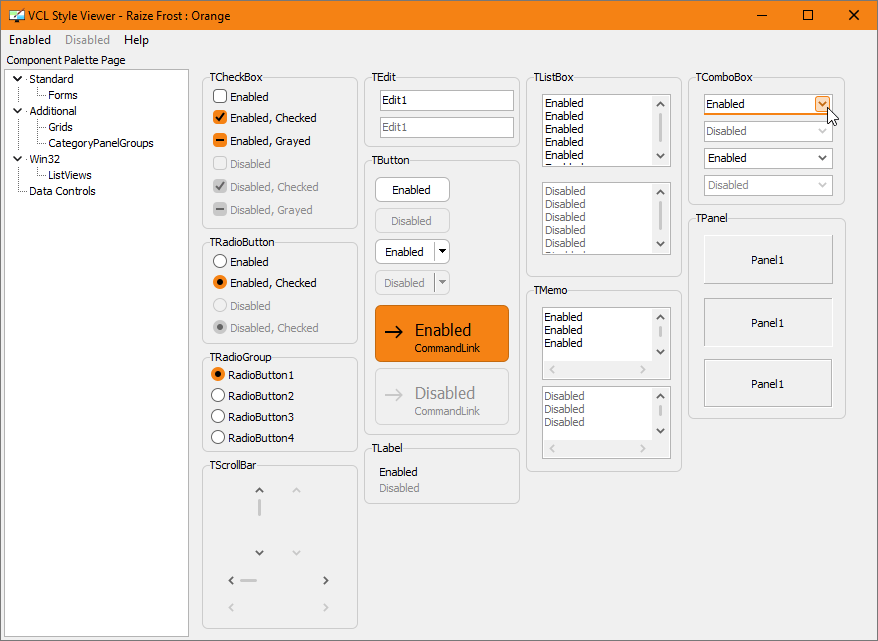This screenshot has width=878, height=641.
Task: Open the Enabled menu
Action: 30,40
